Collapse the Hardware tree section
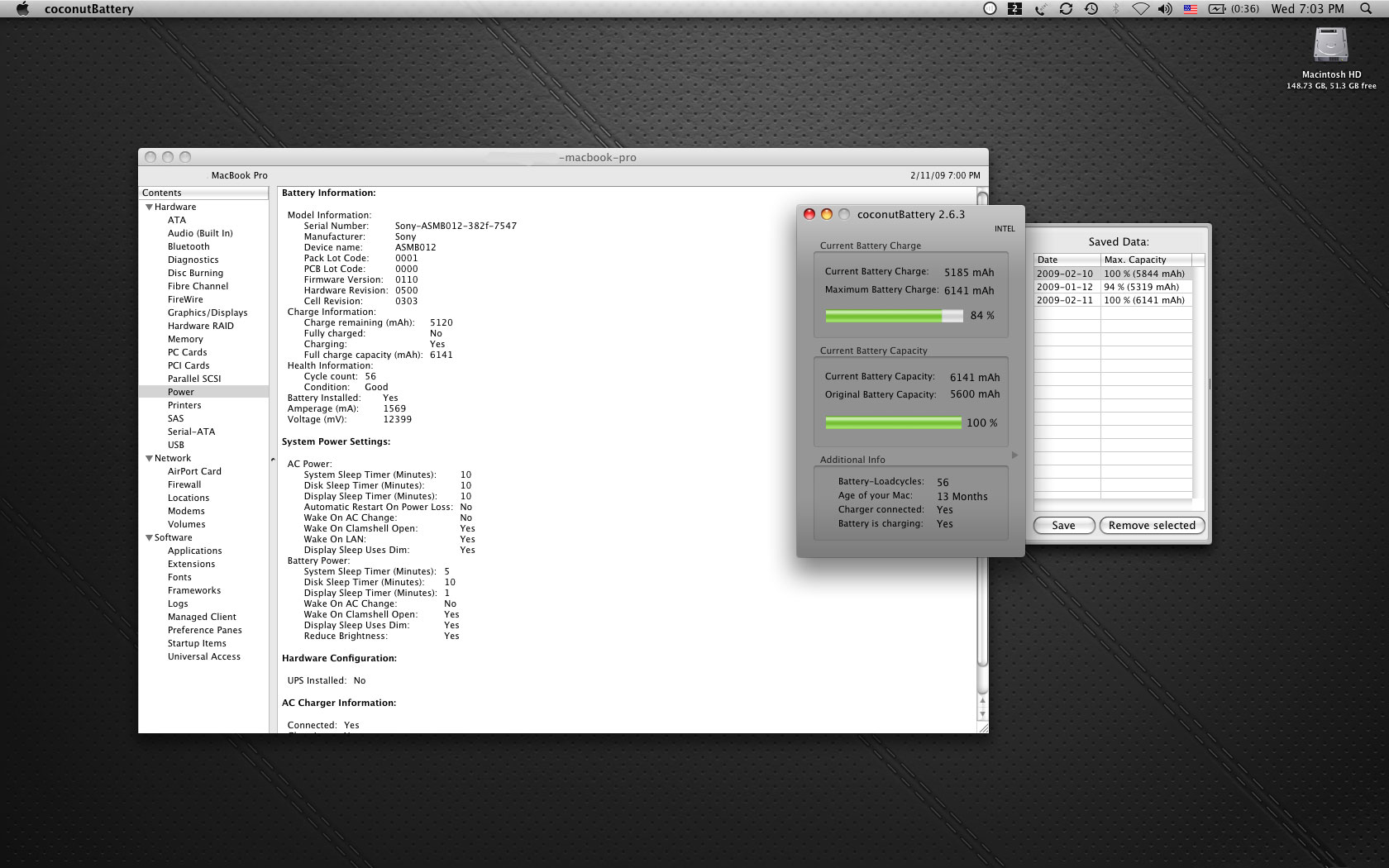The height and width of the screenshot is (868, 1389). (x=149, y=207)
